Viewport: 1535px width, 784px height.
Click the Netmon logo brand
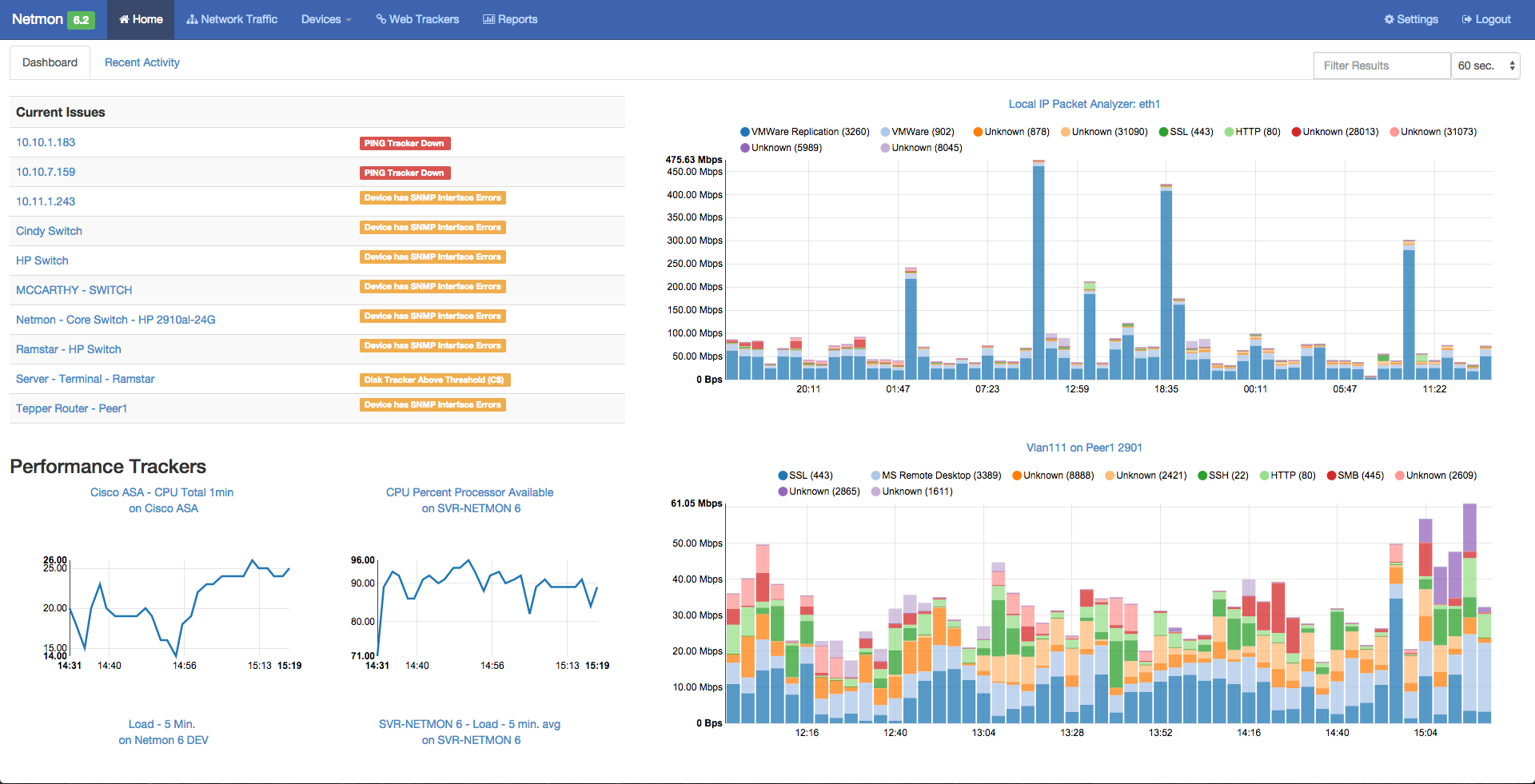pyautogui.click(x=37, y=19)
